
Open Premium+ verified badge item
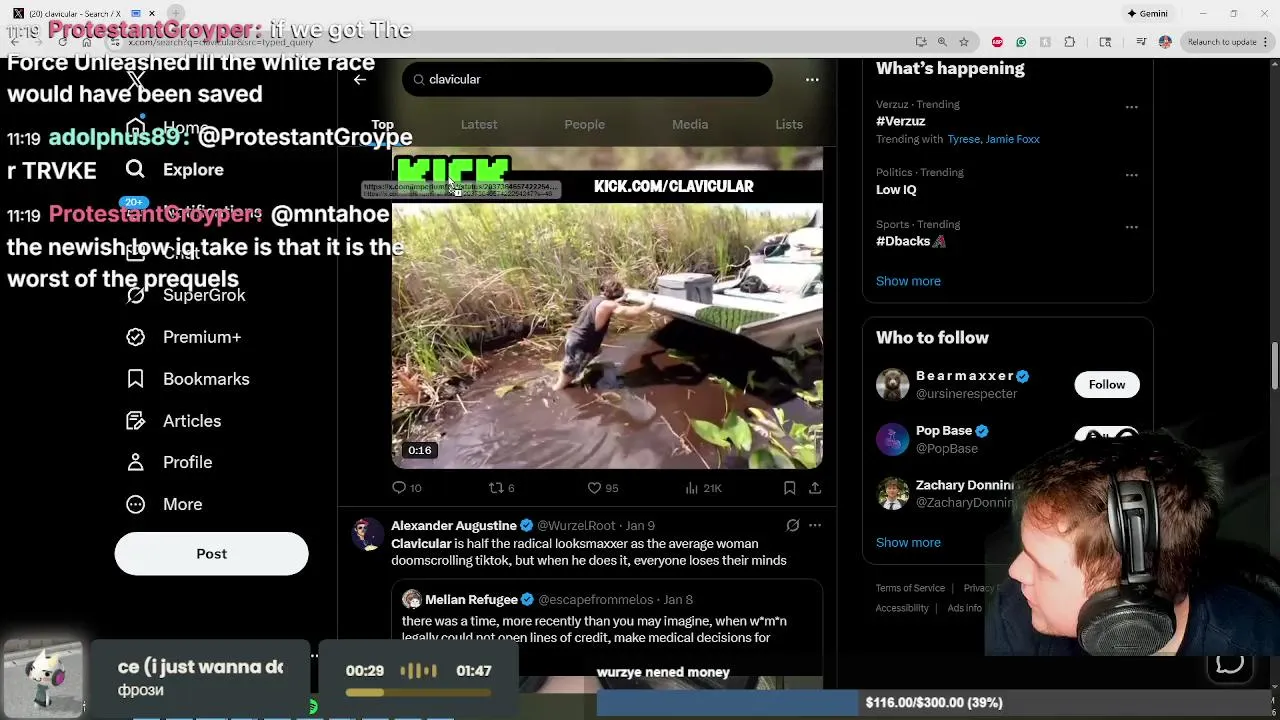point(184,337)
